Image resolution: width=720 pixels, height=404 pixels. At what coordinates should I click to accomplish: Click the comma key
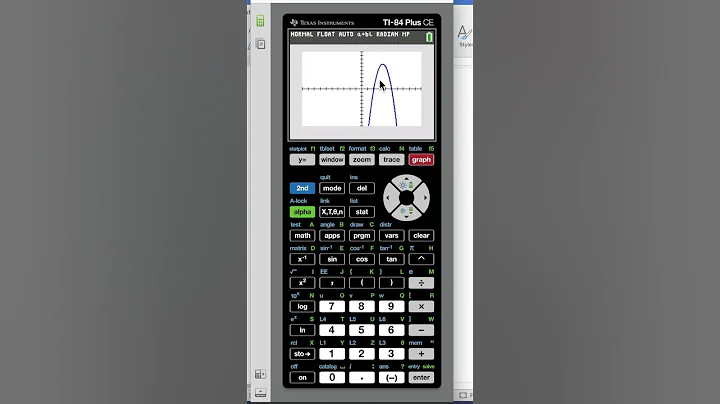pos(332,283)
